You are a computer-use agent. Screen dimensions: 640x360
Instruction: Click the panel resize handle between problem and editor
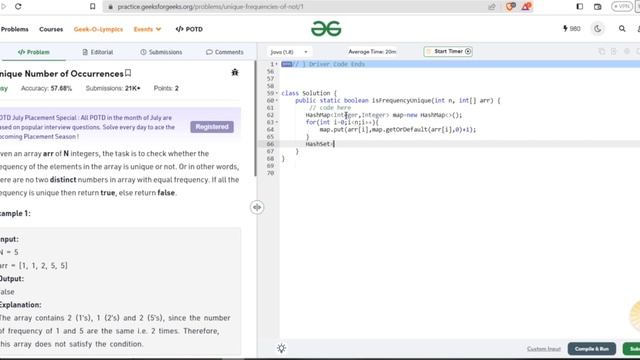pyautogui.click(x=257, y=207)
